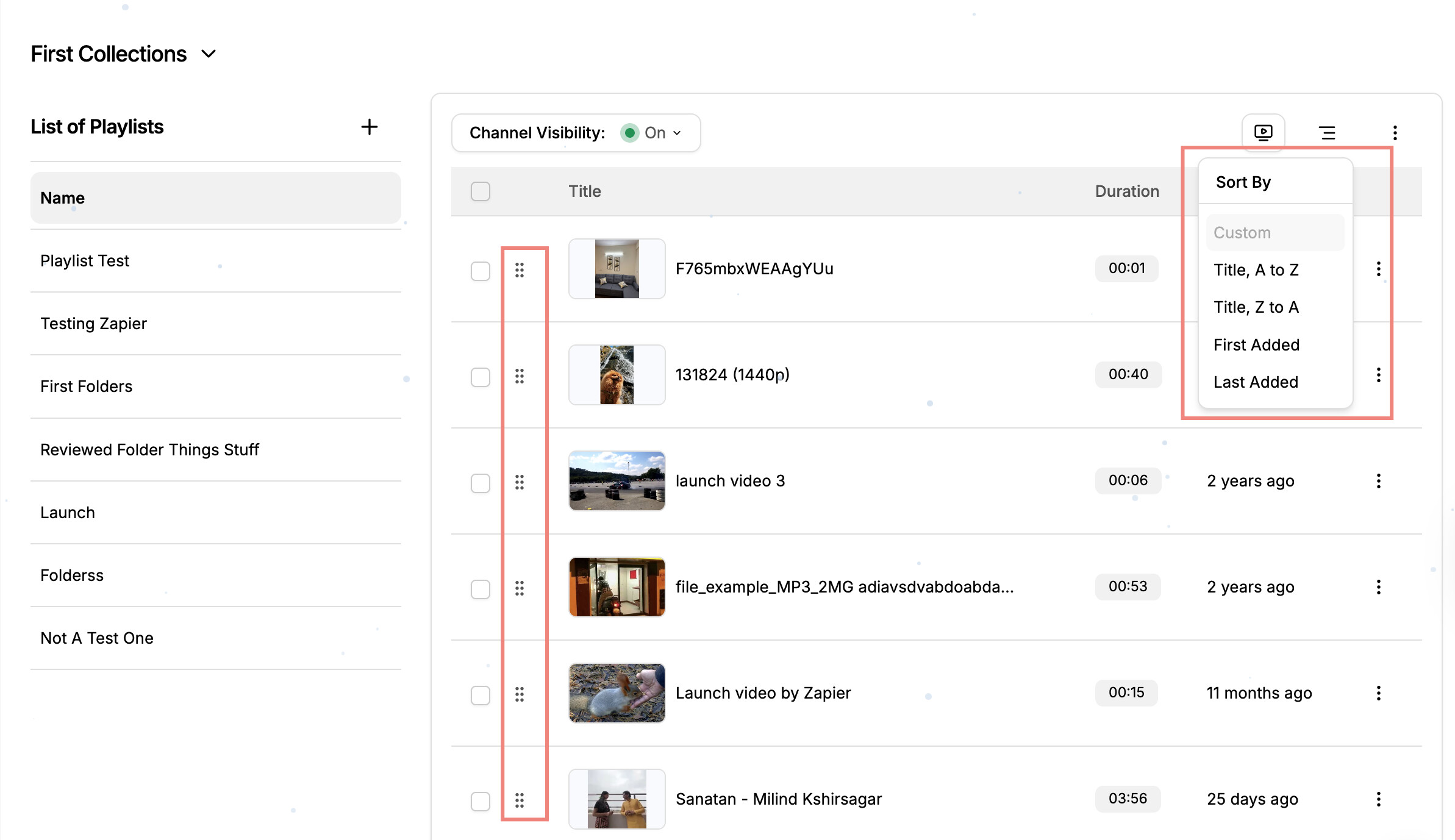Check the select-all checkbox in header

tap(481, 191)
